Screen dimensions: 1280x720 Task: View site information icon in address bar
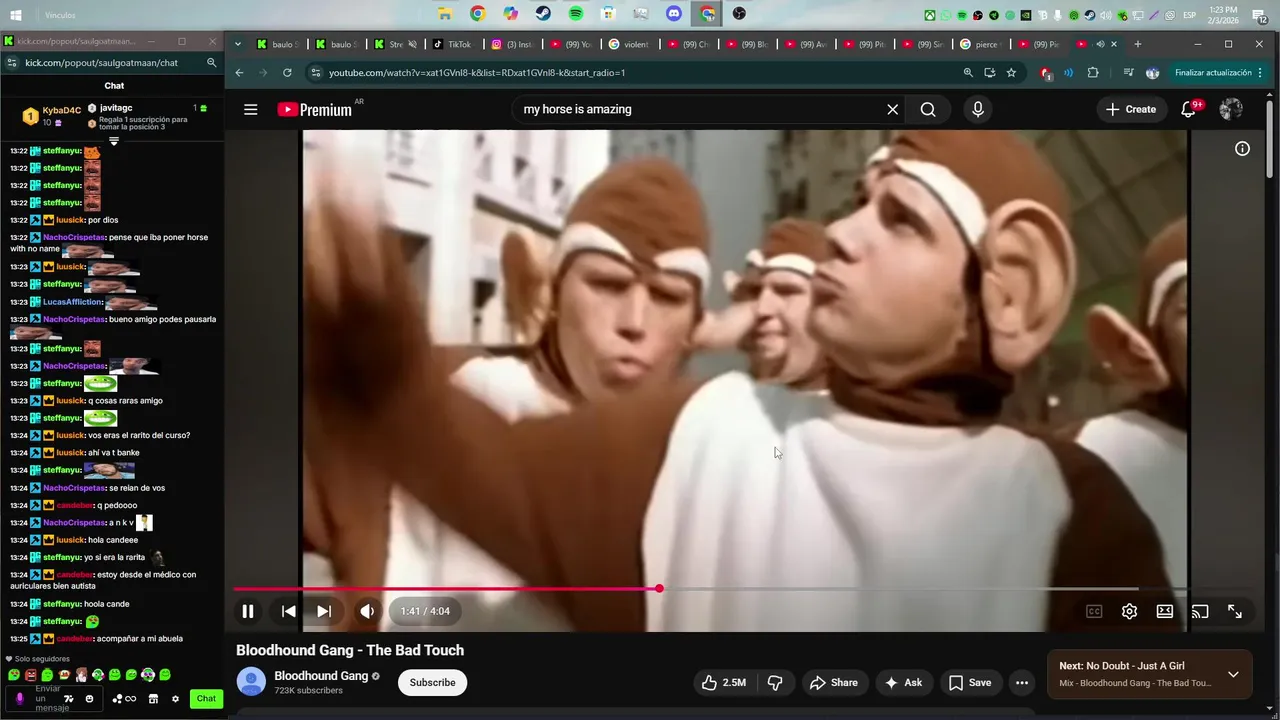tap(316, 73)
